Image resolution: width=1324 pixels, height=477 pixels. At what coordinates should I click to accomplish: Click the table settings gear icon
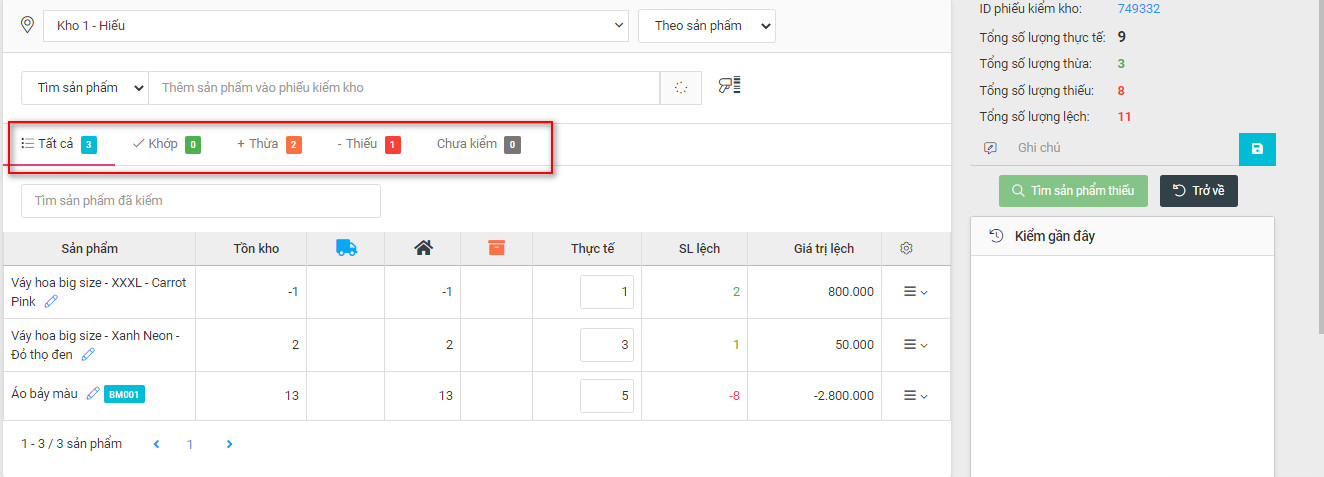(x=907, y=248)
